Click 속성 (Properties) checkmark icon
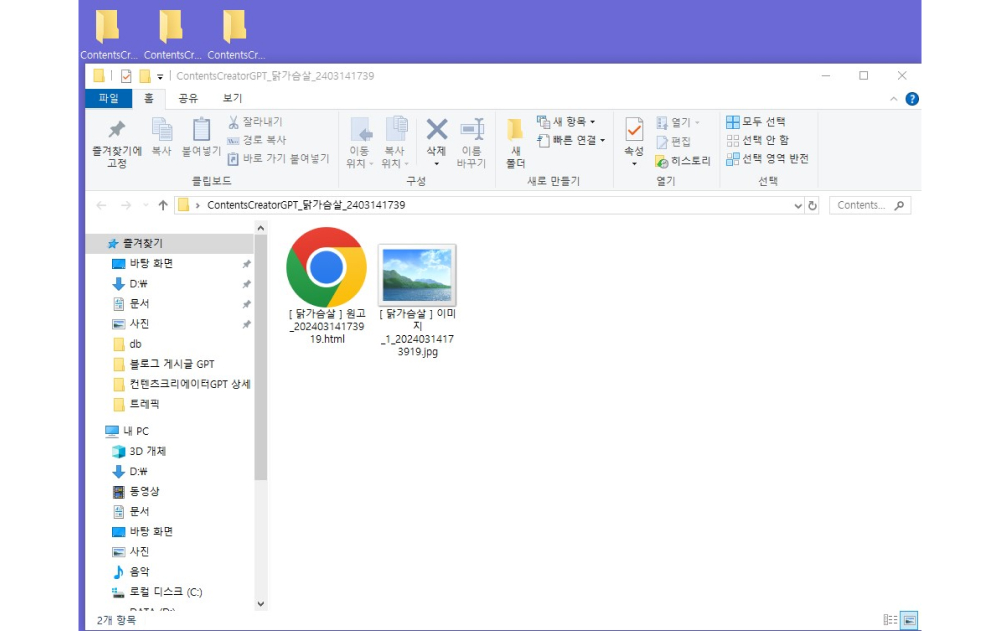 (634, 130)
